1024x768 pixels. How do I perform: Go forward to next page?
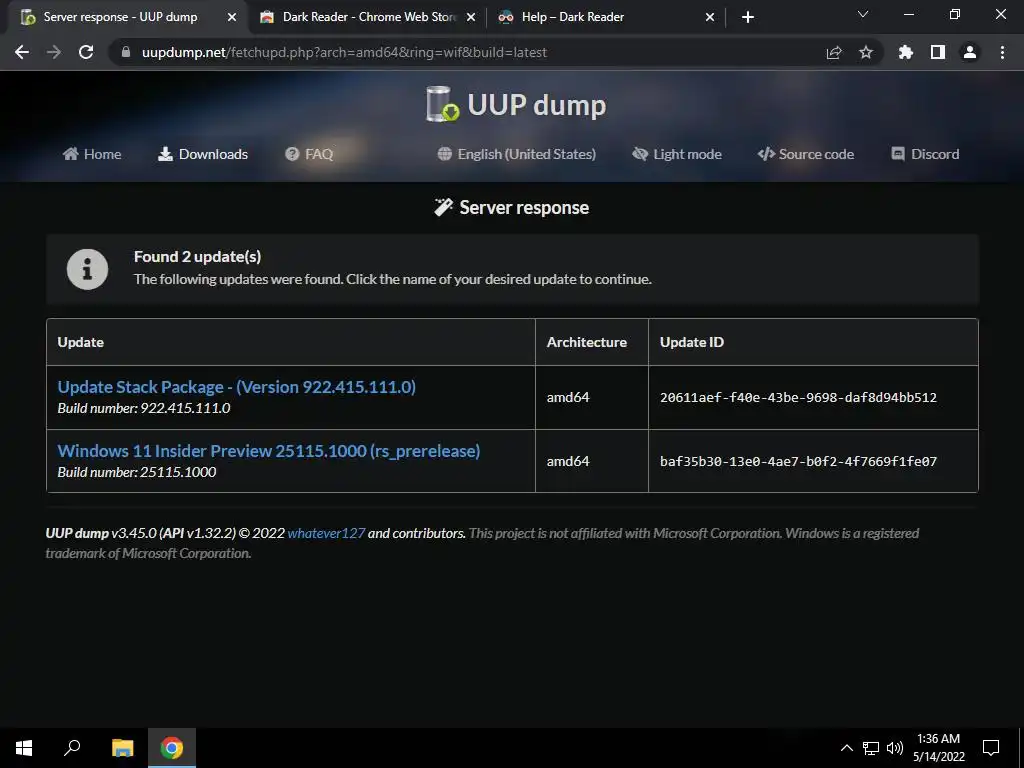[x=54, y=52]
